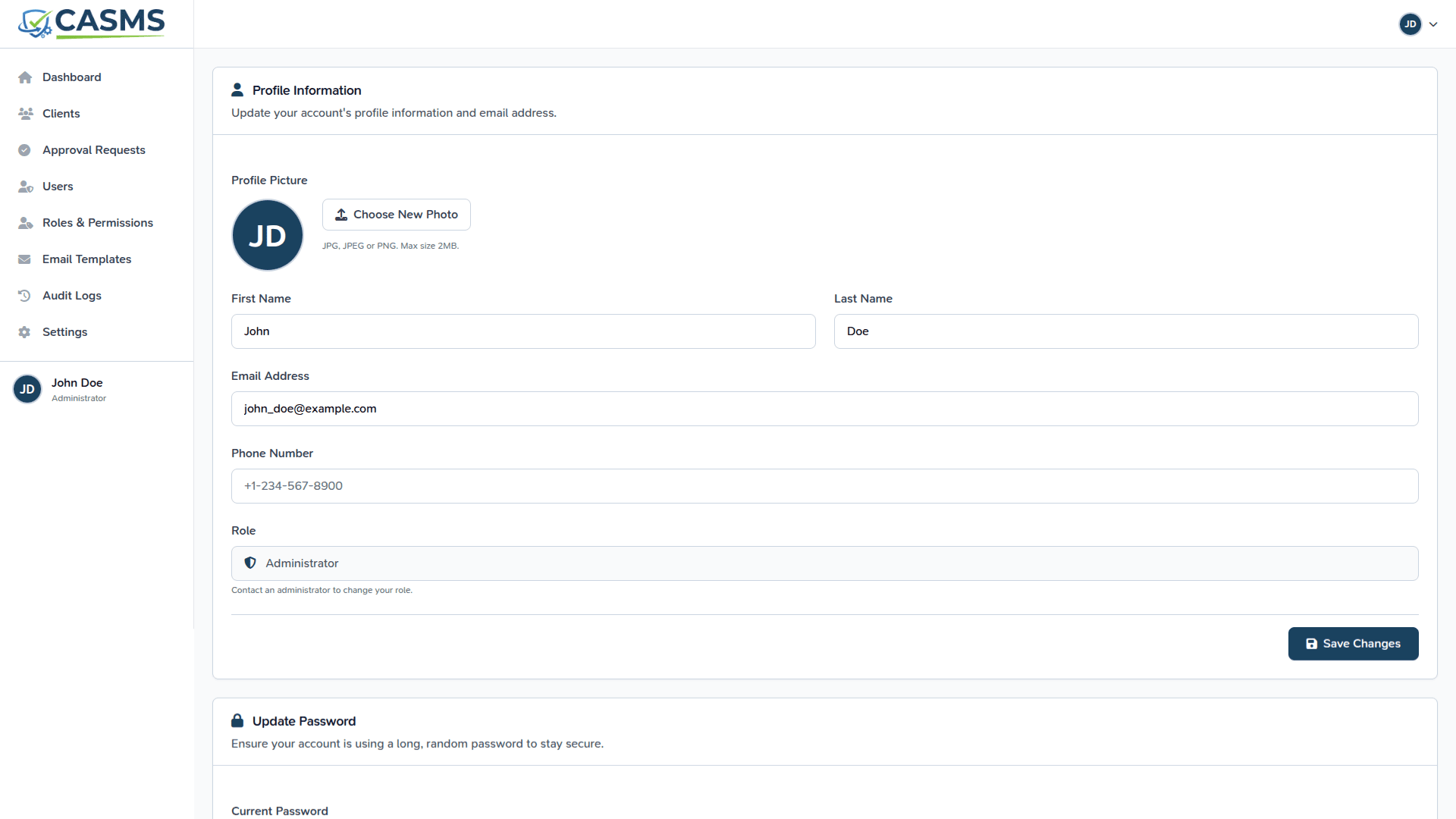
Task: Click the CASMS logo
Action: point(92,24)
